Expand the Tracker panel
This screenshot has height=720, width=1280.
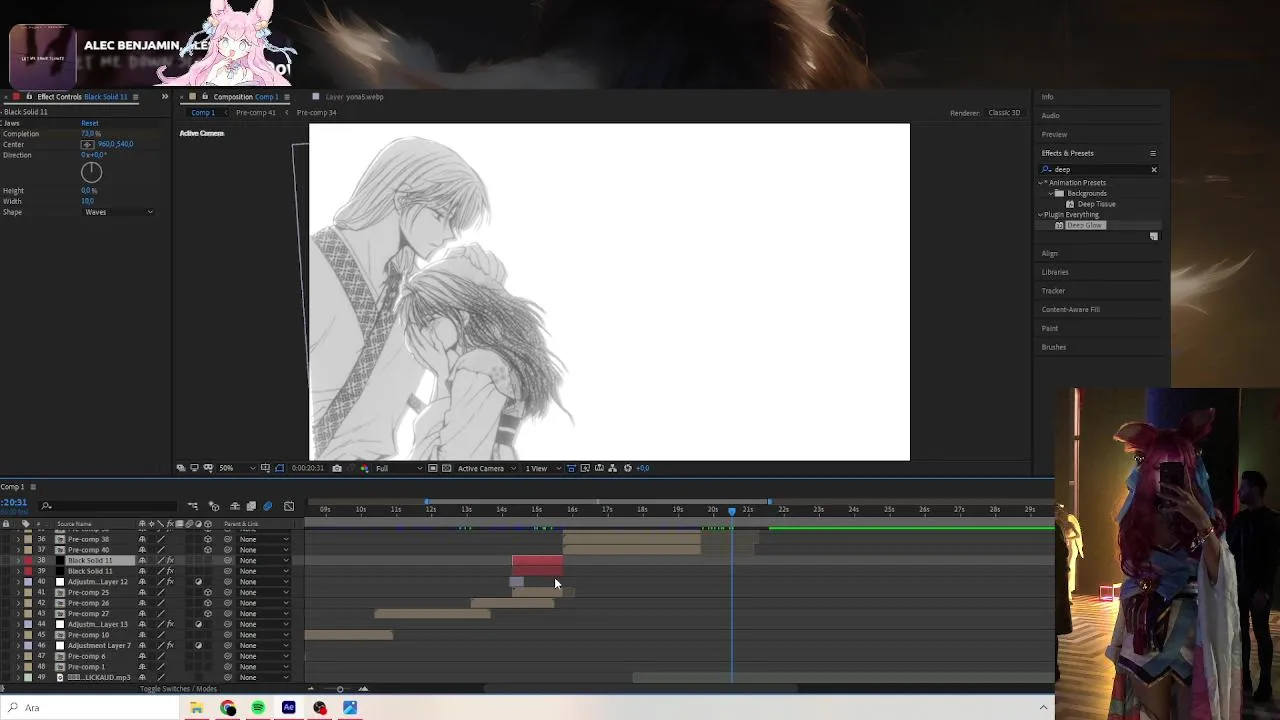1053,291
